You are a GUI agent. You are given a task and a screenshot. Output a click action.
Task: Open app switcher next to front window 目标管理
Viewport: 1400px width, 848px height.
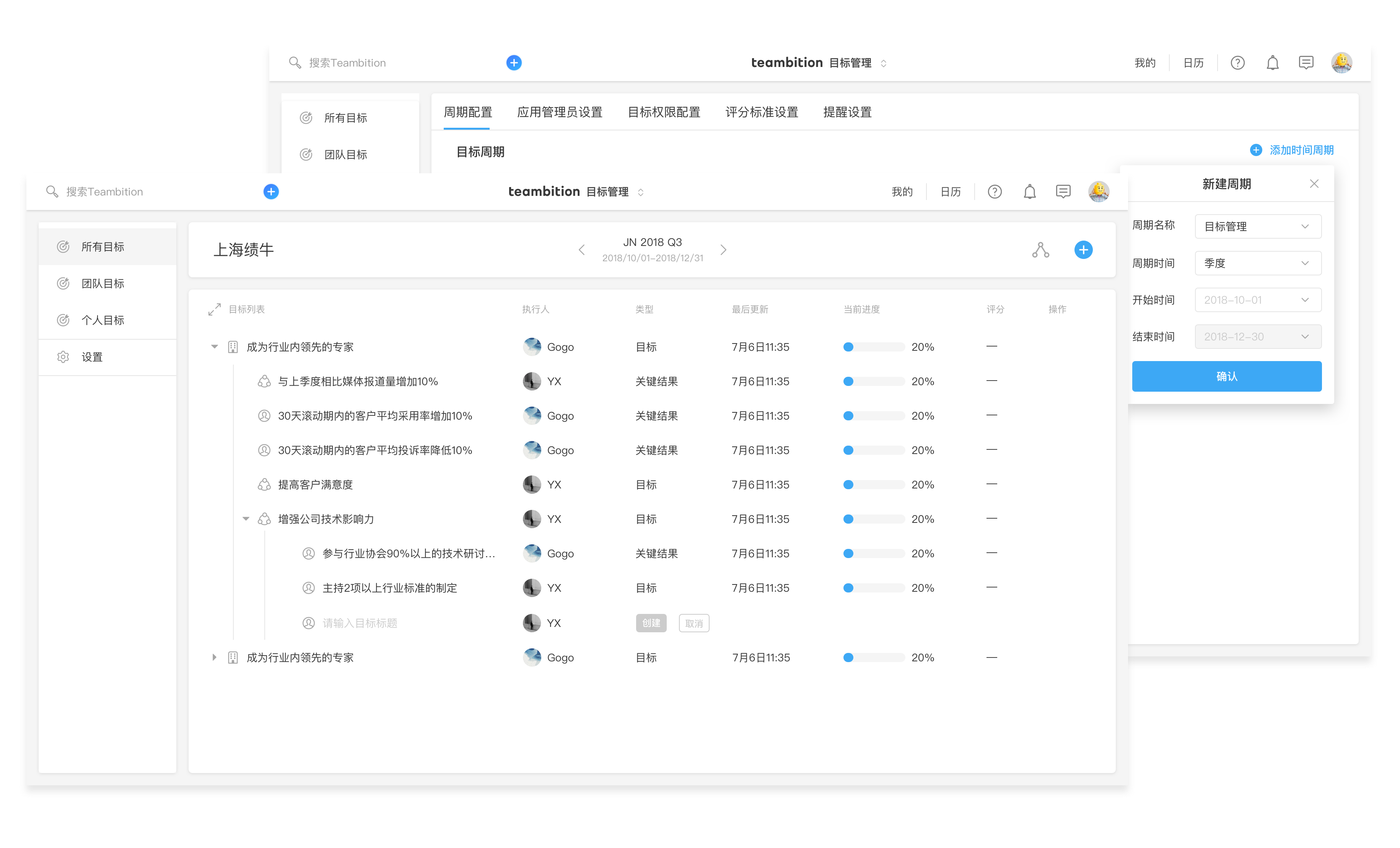(x=640, y=192)
